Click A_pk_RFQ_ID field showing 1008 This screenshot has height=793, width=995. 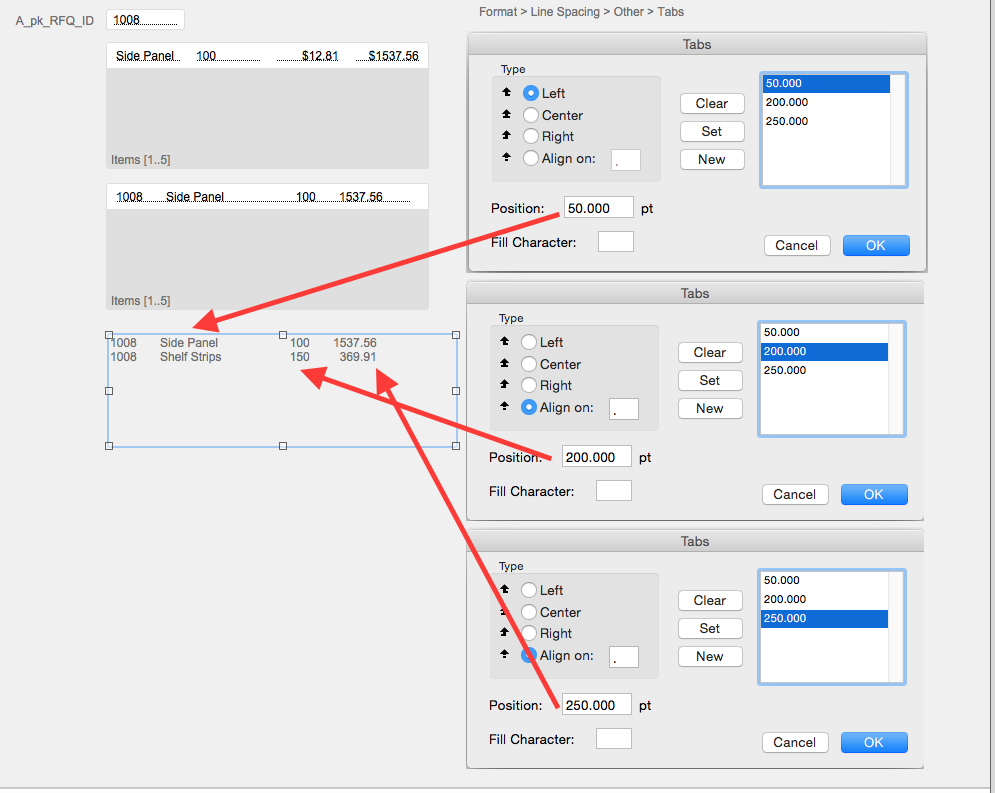145,20
